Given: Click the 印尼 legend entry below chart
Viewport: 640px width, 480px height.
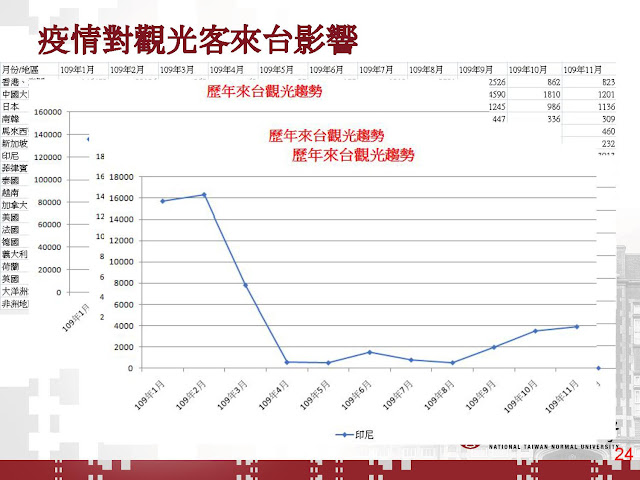Looking at the screenshot, I should point(354,435).
